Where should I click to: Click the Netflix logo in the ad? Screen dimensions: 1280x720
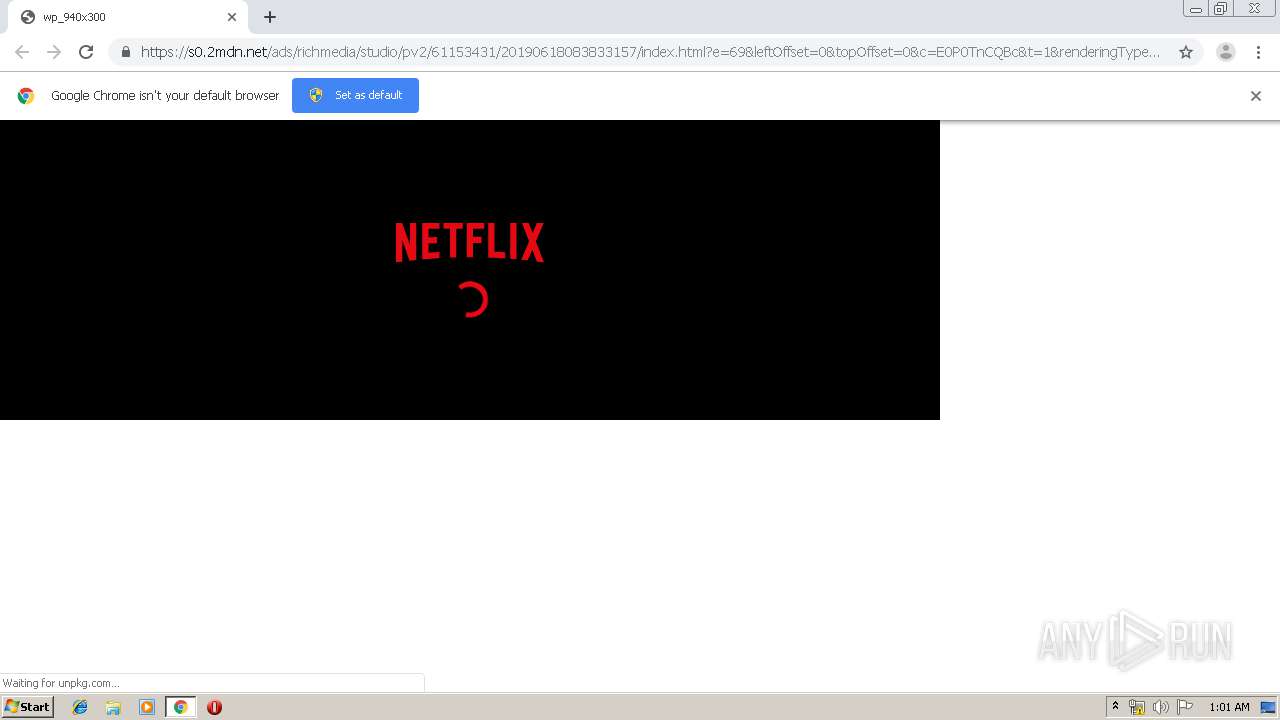click(x=469, y=242)
